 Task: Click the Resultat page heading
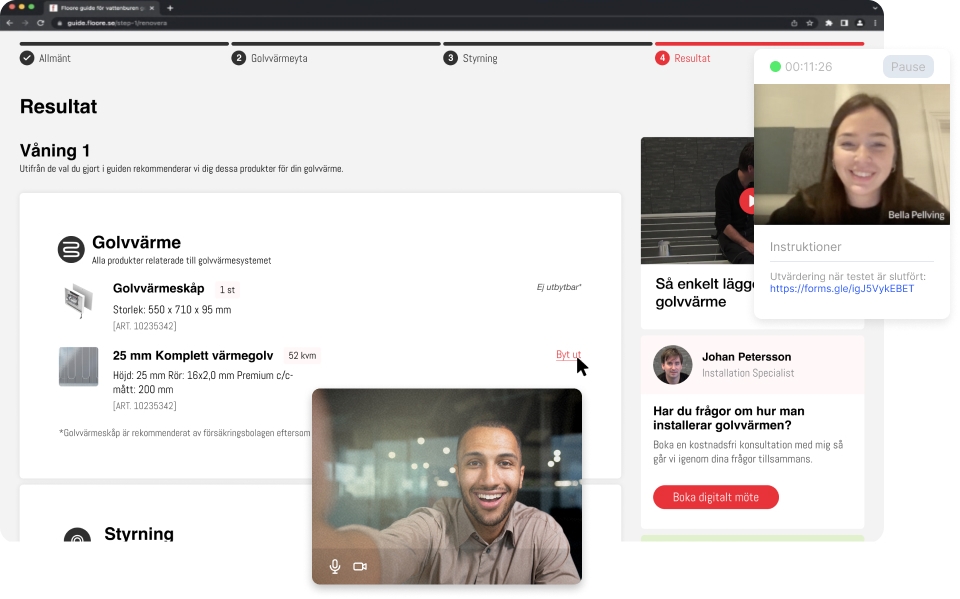tap(59, 107)
